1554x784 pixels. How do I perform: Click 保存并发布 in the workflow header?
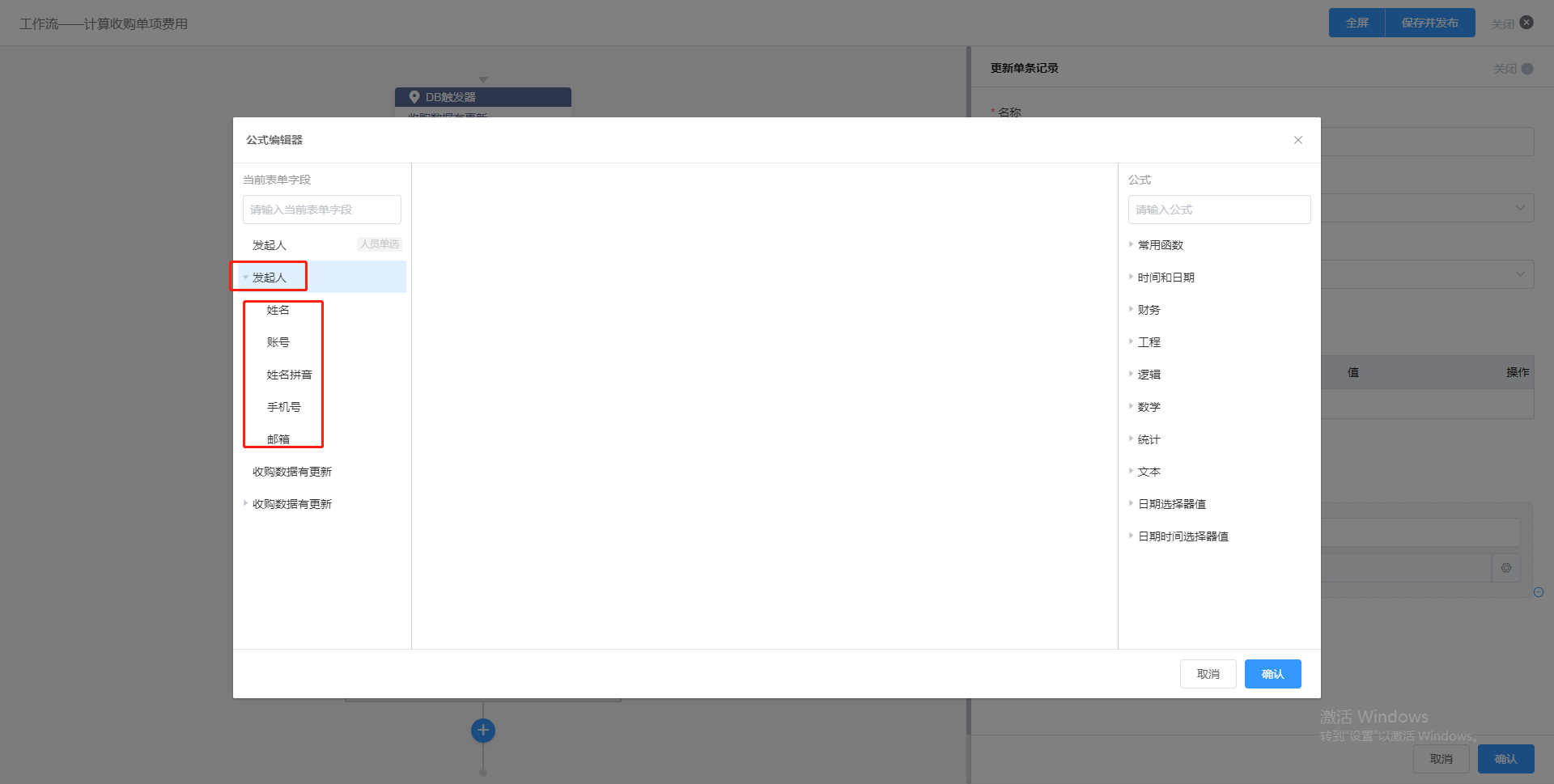pos(1430,23)
